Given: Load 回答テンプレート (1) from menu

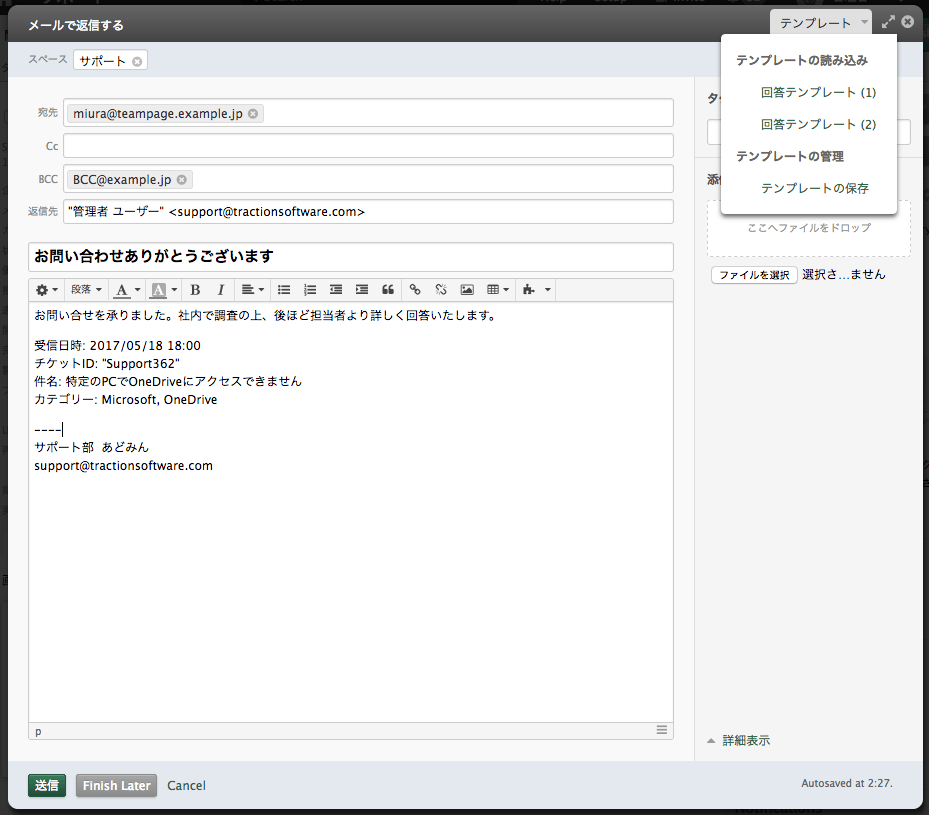Looking at the screenshot, I should pyautogui.click(x=817, y=93).
